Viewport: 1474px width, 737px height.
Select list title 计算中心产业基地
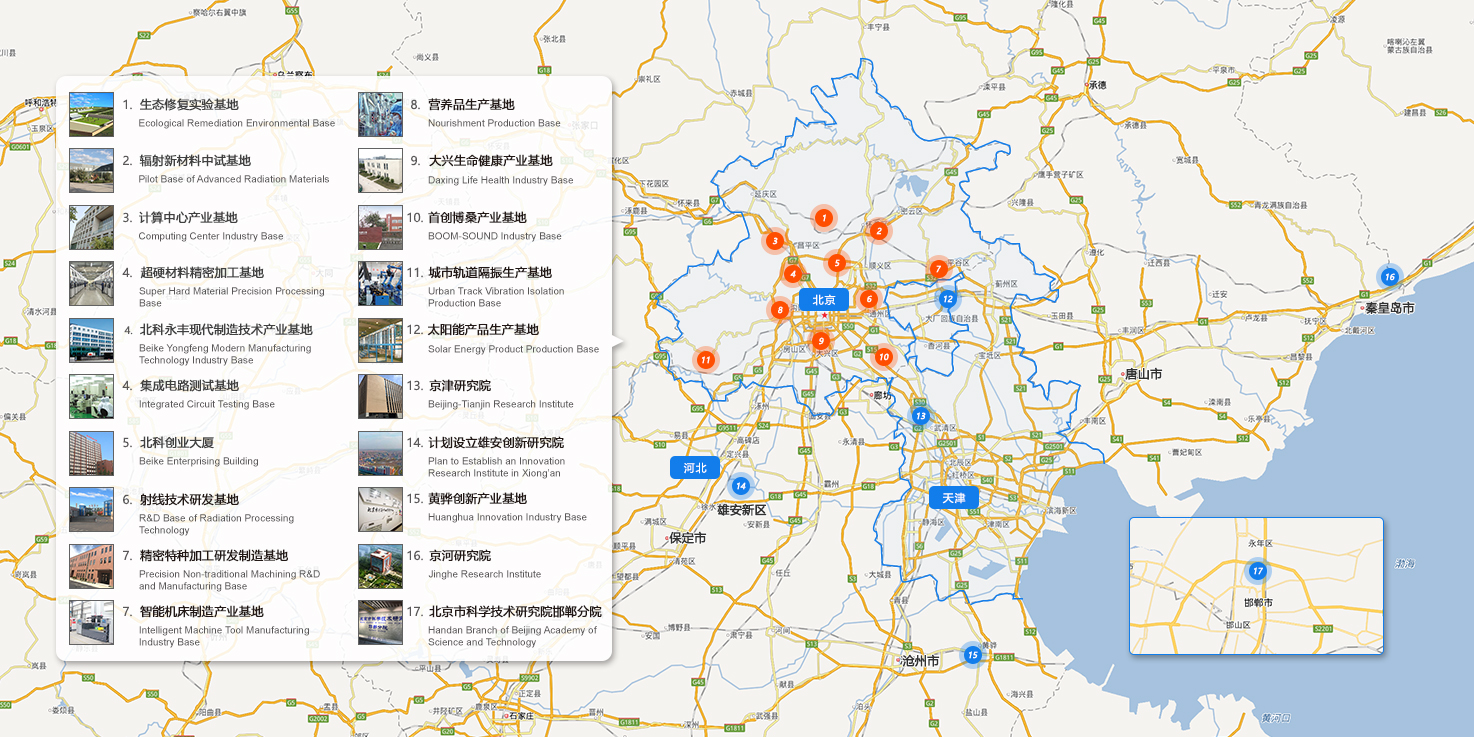(188, 217)
